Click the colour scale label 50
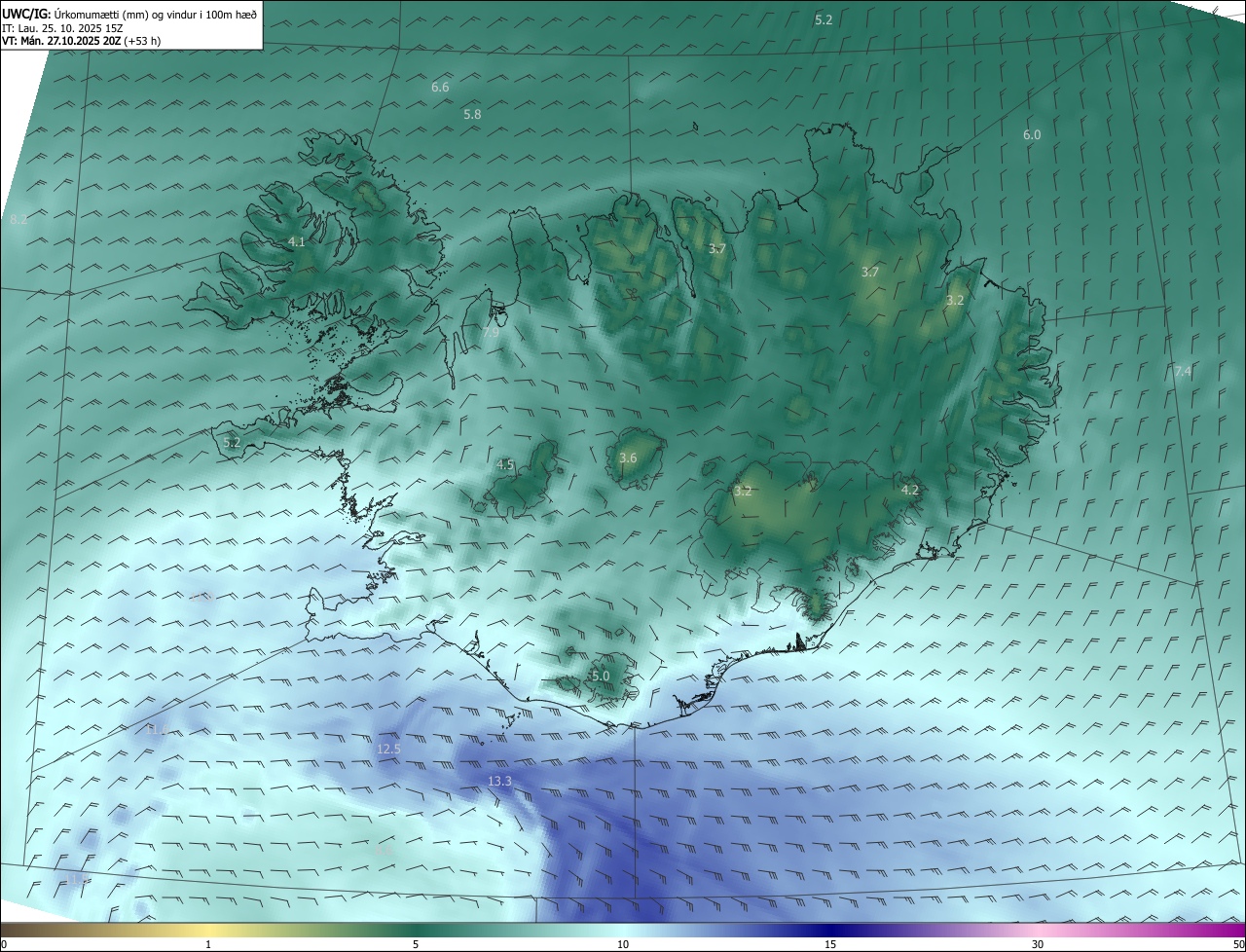 1238,944
